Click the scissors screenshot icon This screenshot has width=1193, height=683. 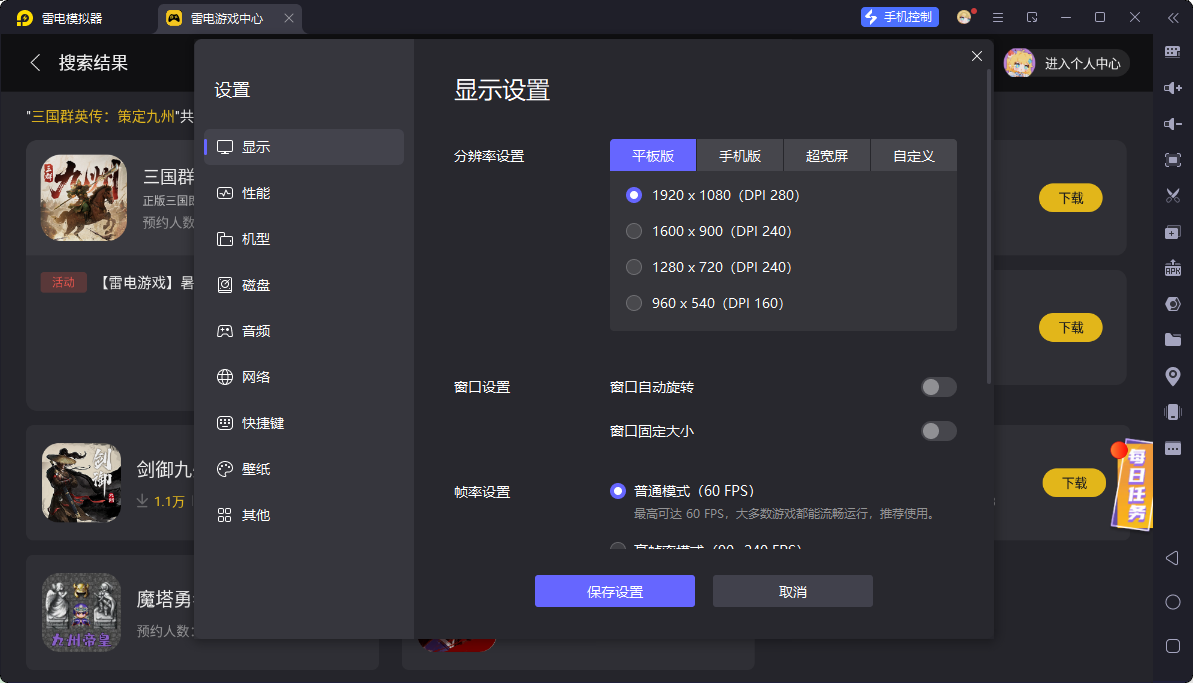[x=1172, y=196]
